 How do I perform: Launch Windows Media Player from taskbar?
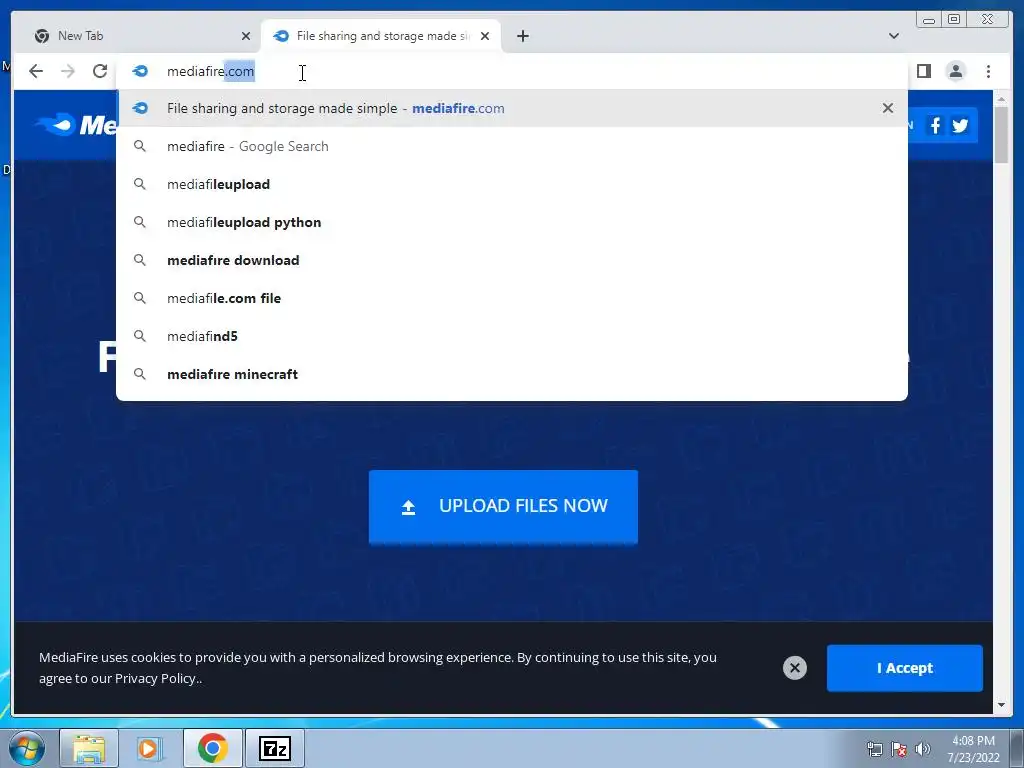pos(150,748)
